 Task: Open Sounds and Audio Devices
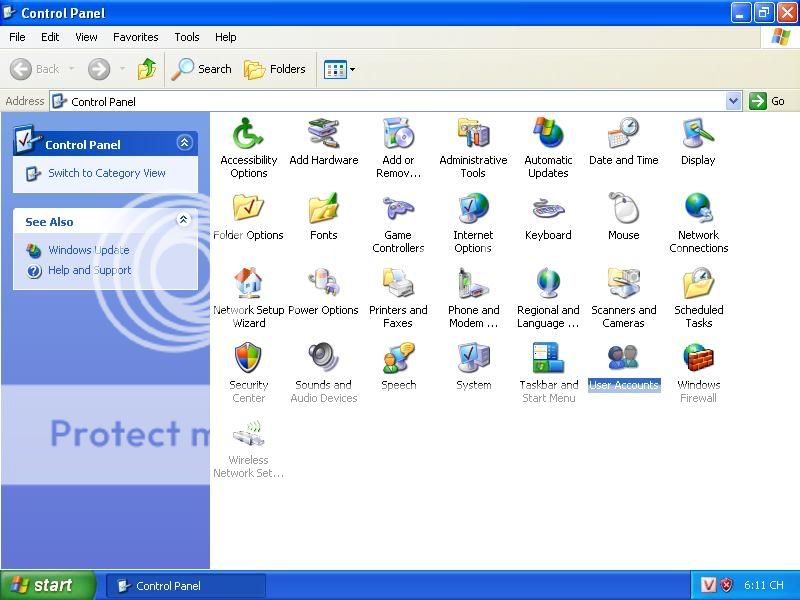click(x=323, y=373)
